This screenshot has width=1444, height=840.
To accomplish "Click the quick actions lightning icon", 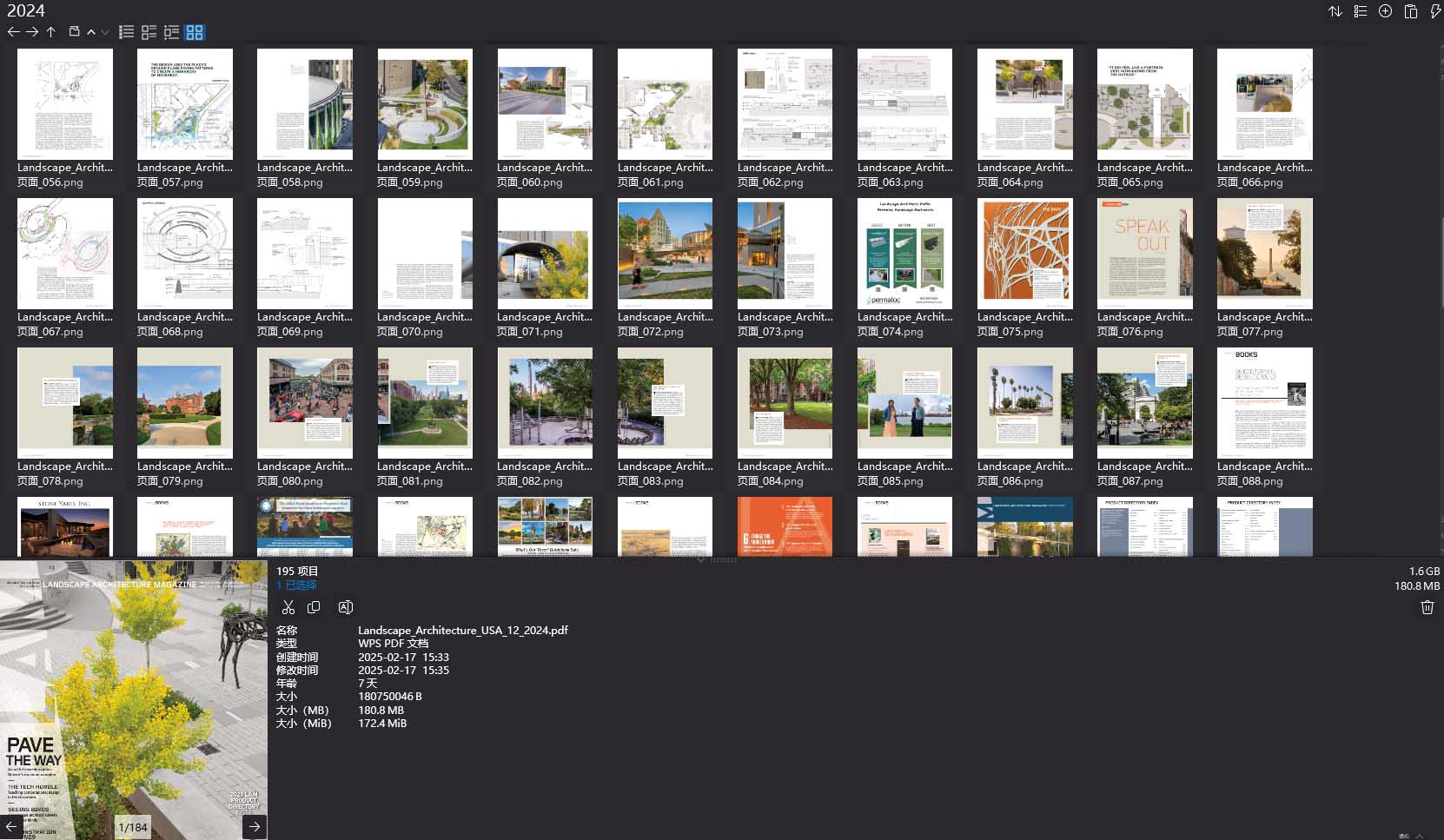I will 1434,11.
